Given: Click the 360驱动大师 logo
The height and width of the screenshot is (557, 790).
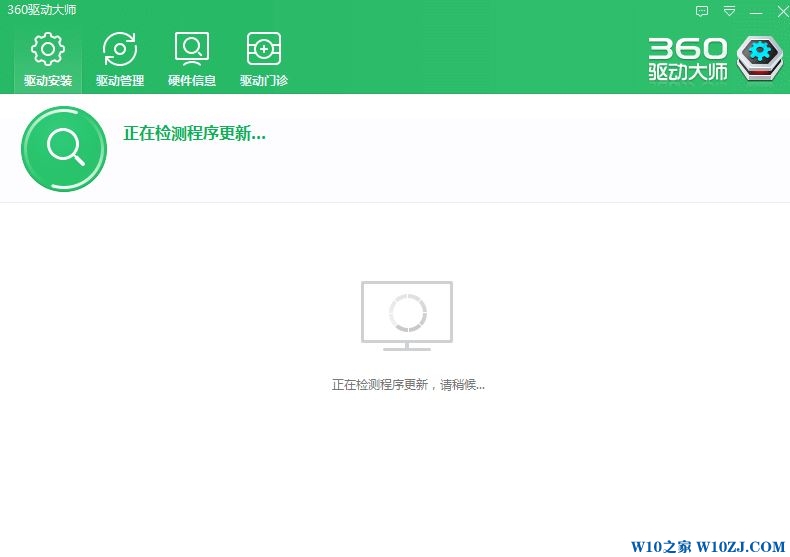Looking at the screenshot, I should [x=716, y=59].
